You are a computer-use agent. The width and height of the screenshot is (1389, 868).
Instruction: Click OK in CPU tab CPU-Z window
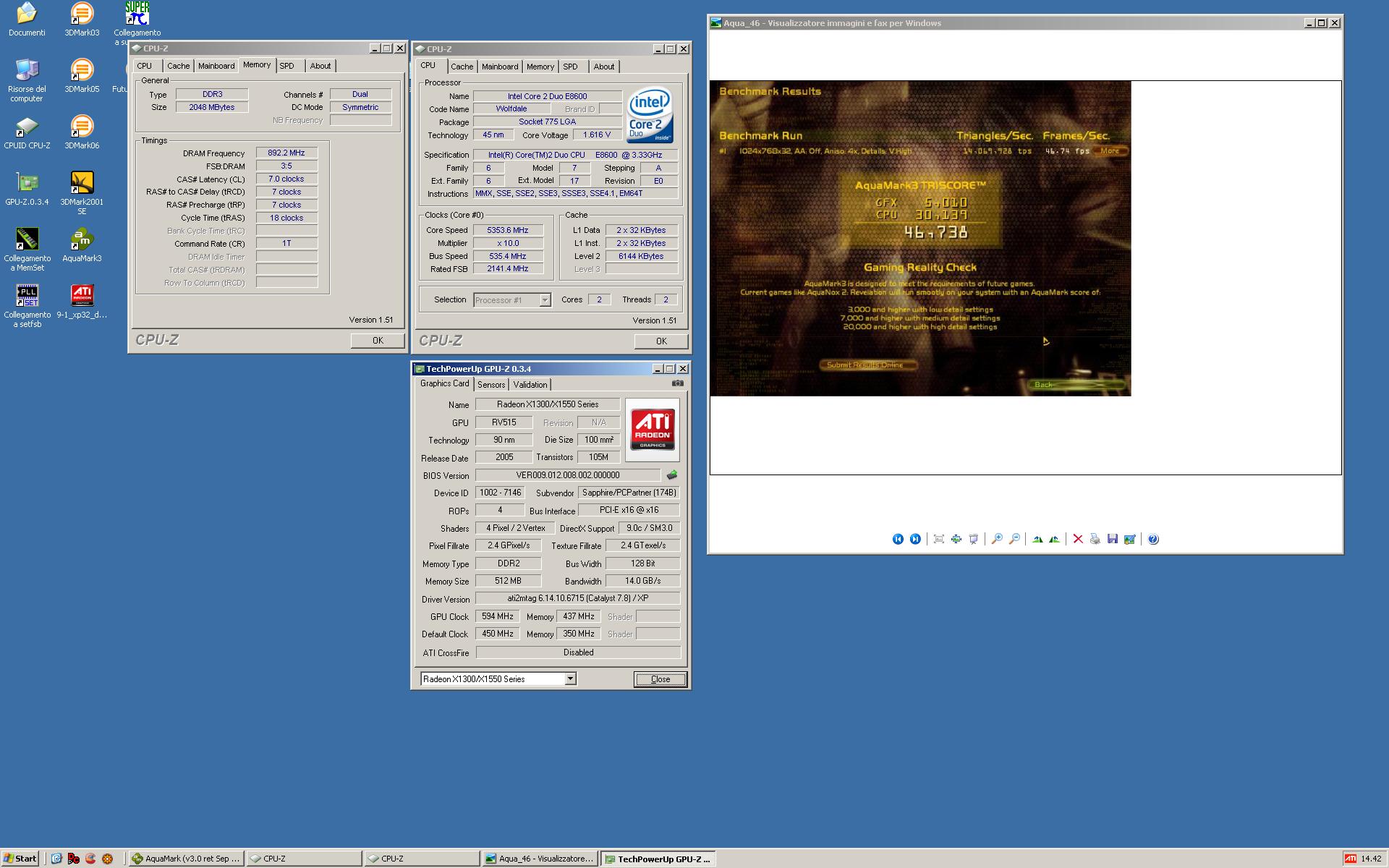(661, 341)
